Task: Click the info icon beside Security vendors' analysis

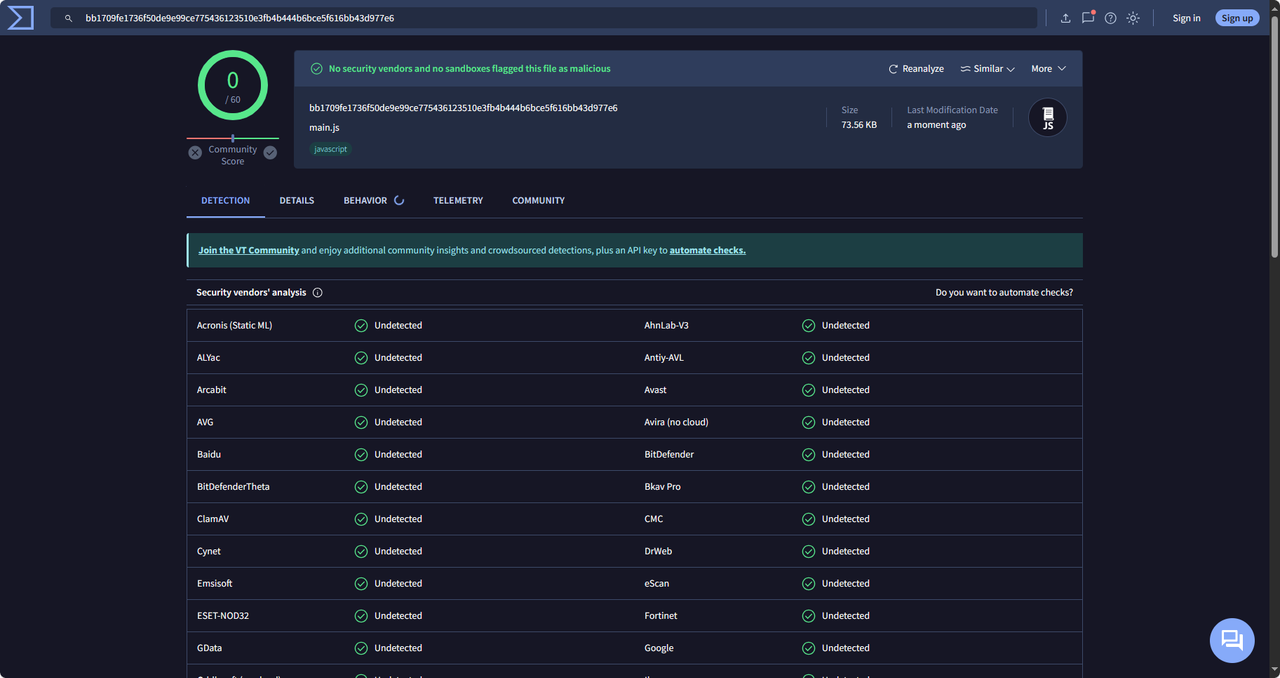Action: pos(317,293)
